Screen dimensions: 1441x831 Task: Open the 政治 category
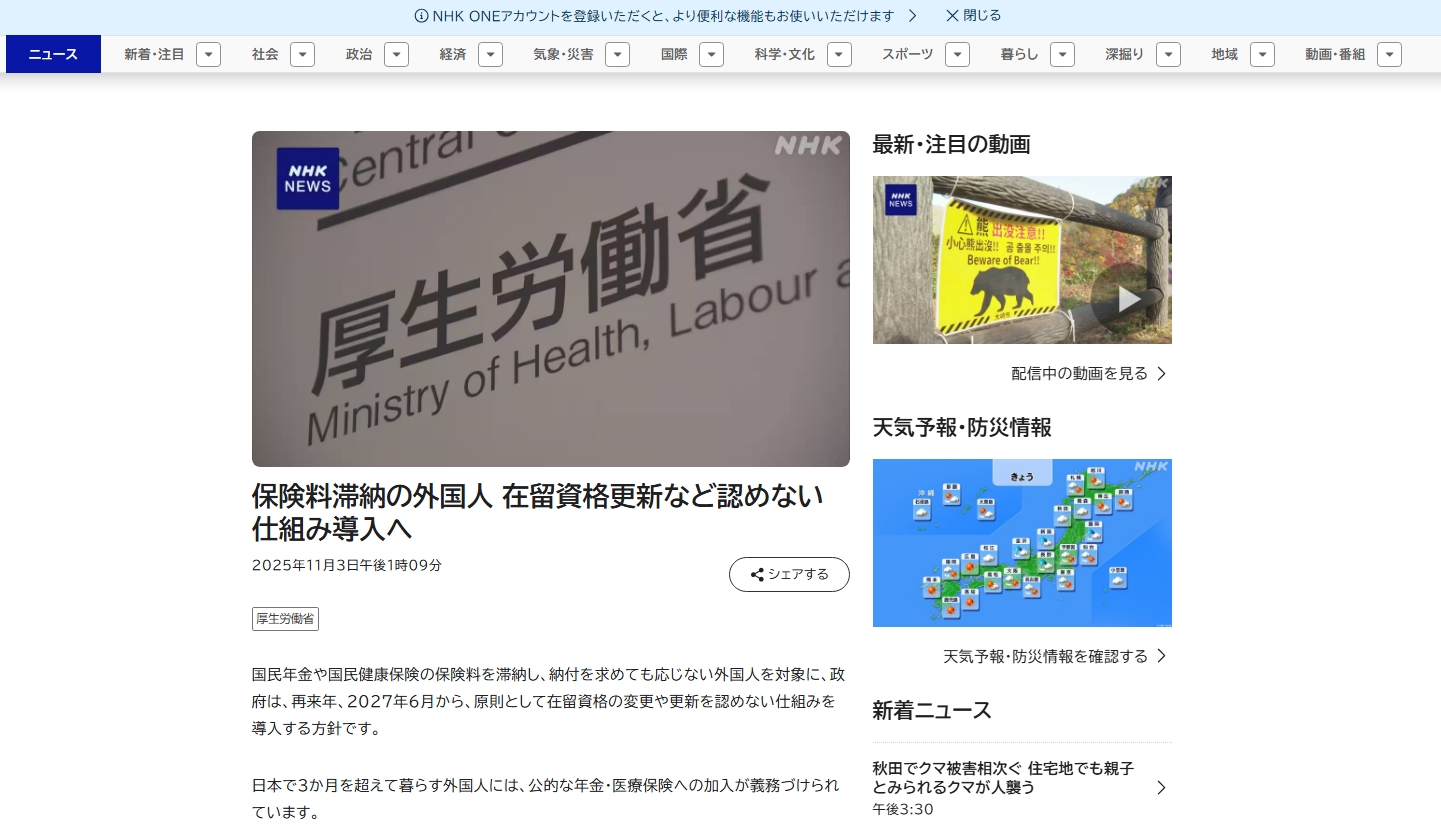pos(359,55)
